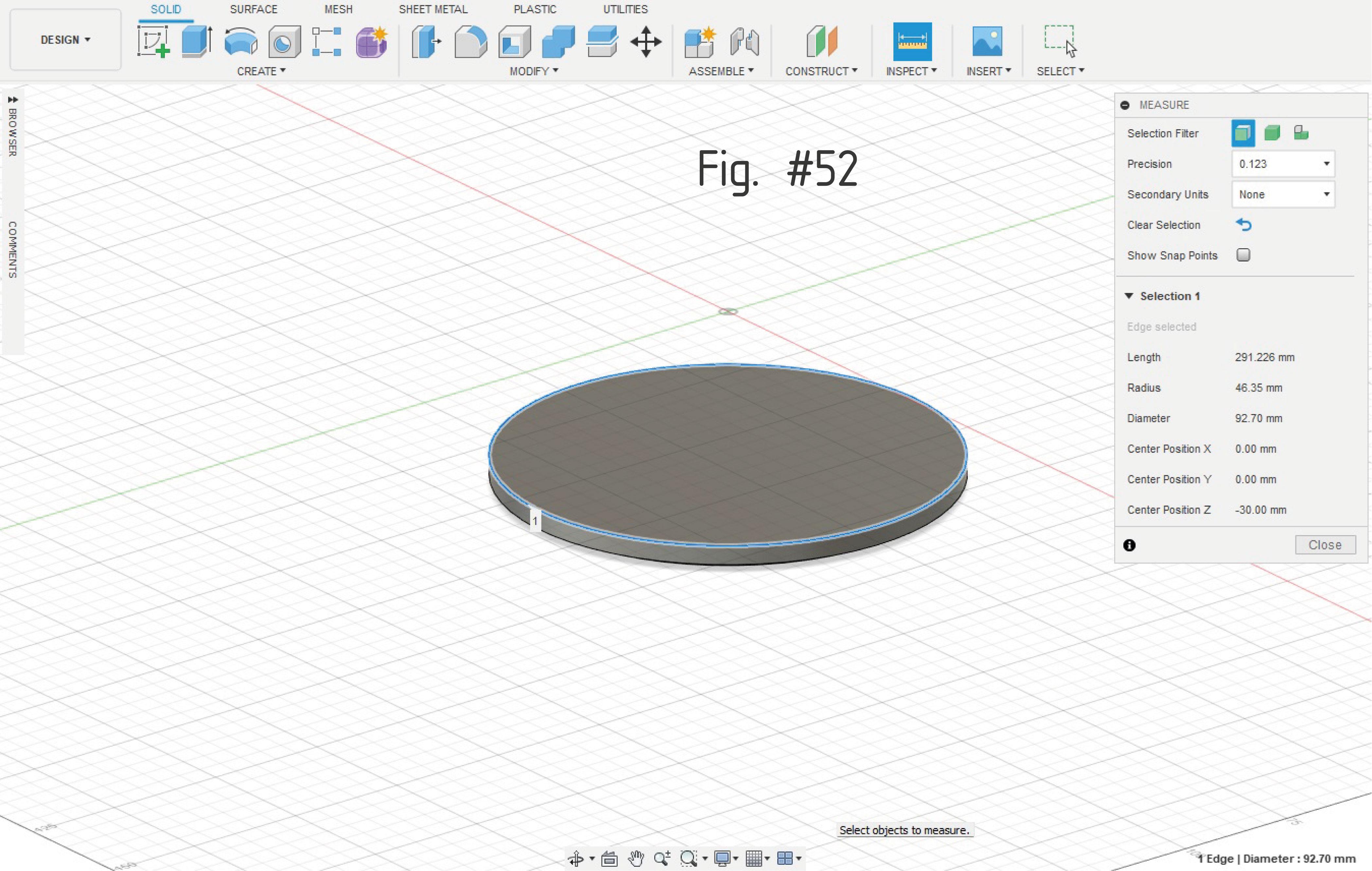Open the Secondary Units dropdown
The width and height of the screenshot is (1372, 871).
point(1283,194)
